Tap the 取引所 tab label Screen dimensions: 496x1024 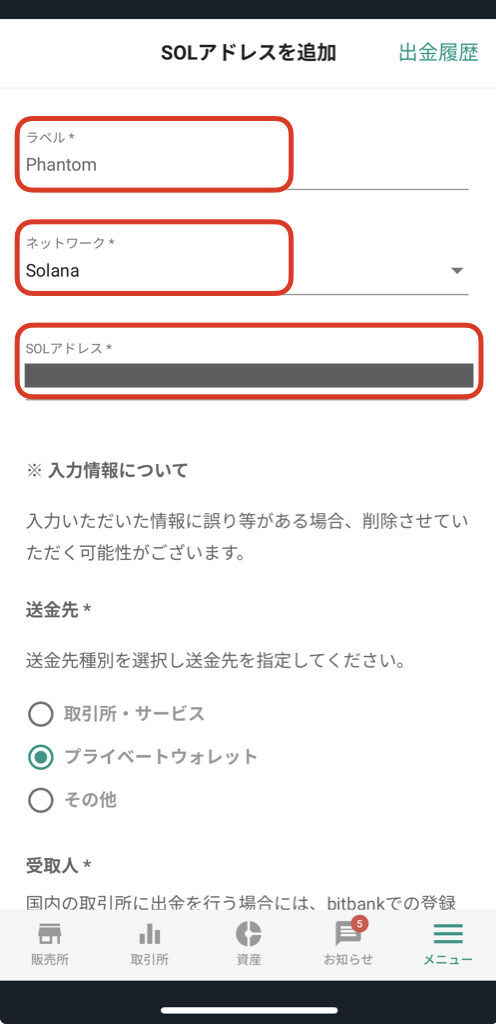(149, 959)
